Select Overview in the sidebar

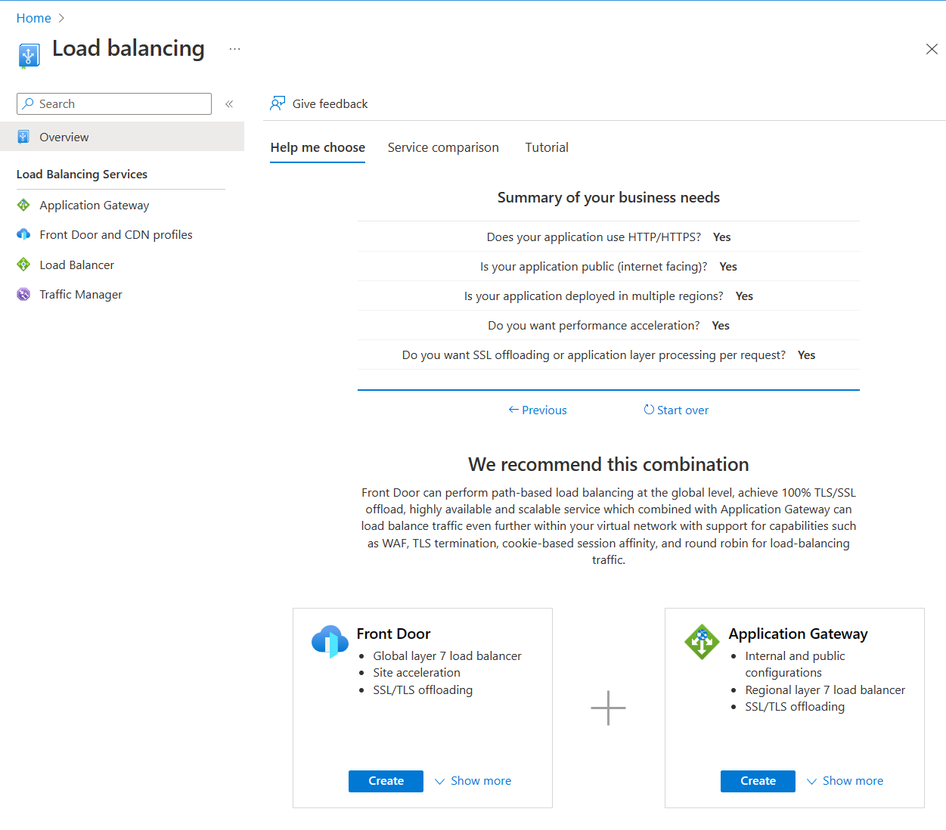tap(122, 137)
